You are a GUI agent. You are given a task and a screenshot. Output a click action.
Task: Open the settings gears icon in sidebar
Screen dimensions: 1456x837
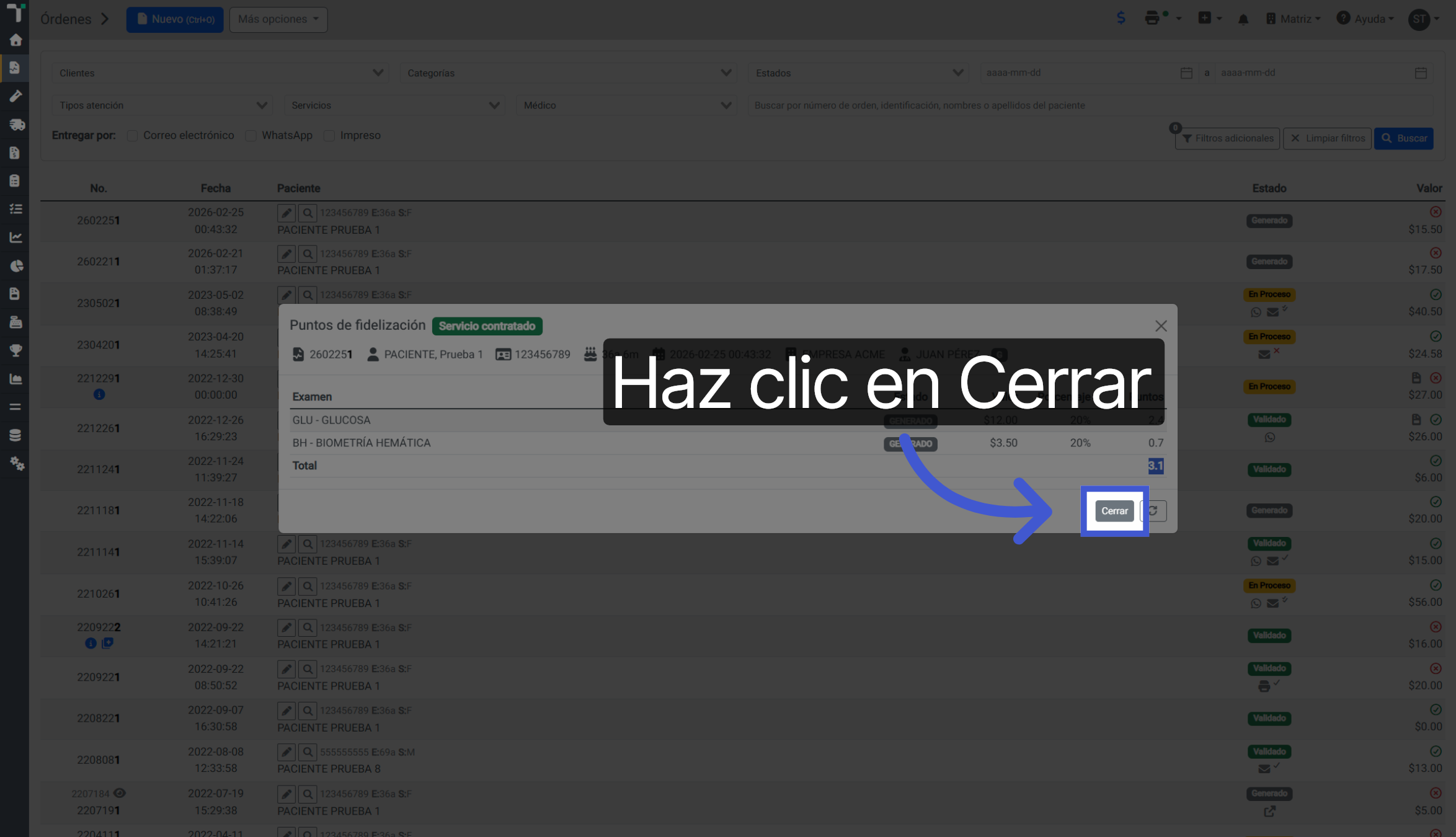tap(16, 463)
